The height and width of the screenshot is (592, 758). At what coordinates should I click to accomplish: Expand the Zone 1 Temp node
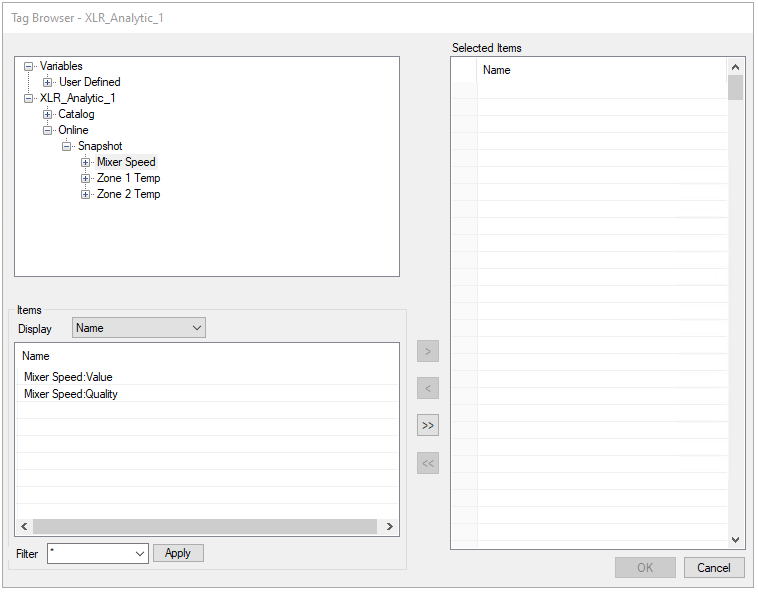[x=86, y=178]
